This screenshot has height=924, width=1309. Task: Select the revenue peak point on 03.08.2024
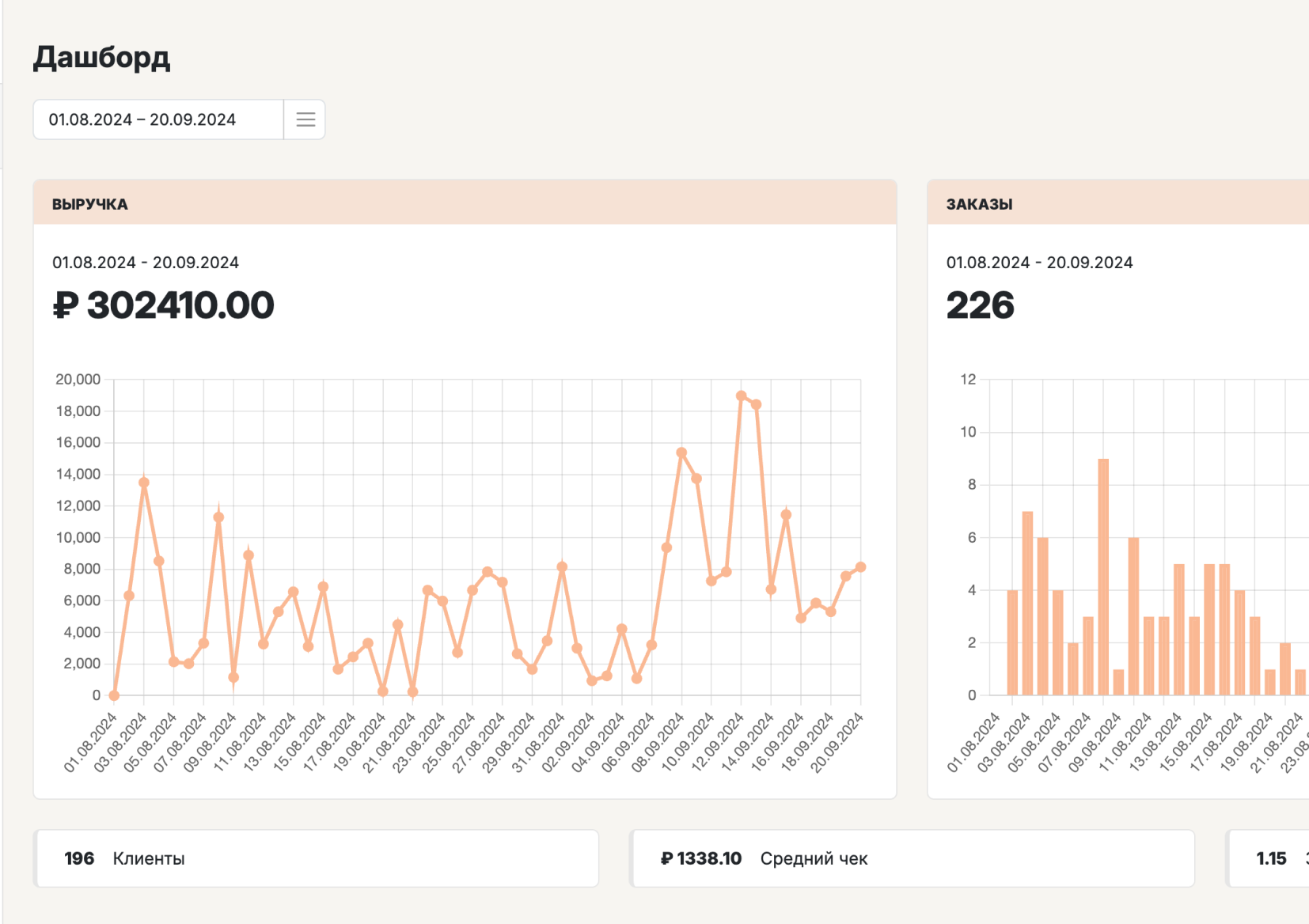[144, 483]
